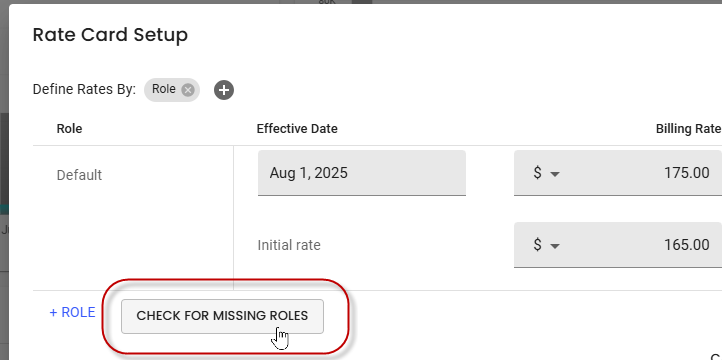Click CHECK FOR MISSING ROLES button
722x360 pixels.
[x=222, y=316]
